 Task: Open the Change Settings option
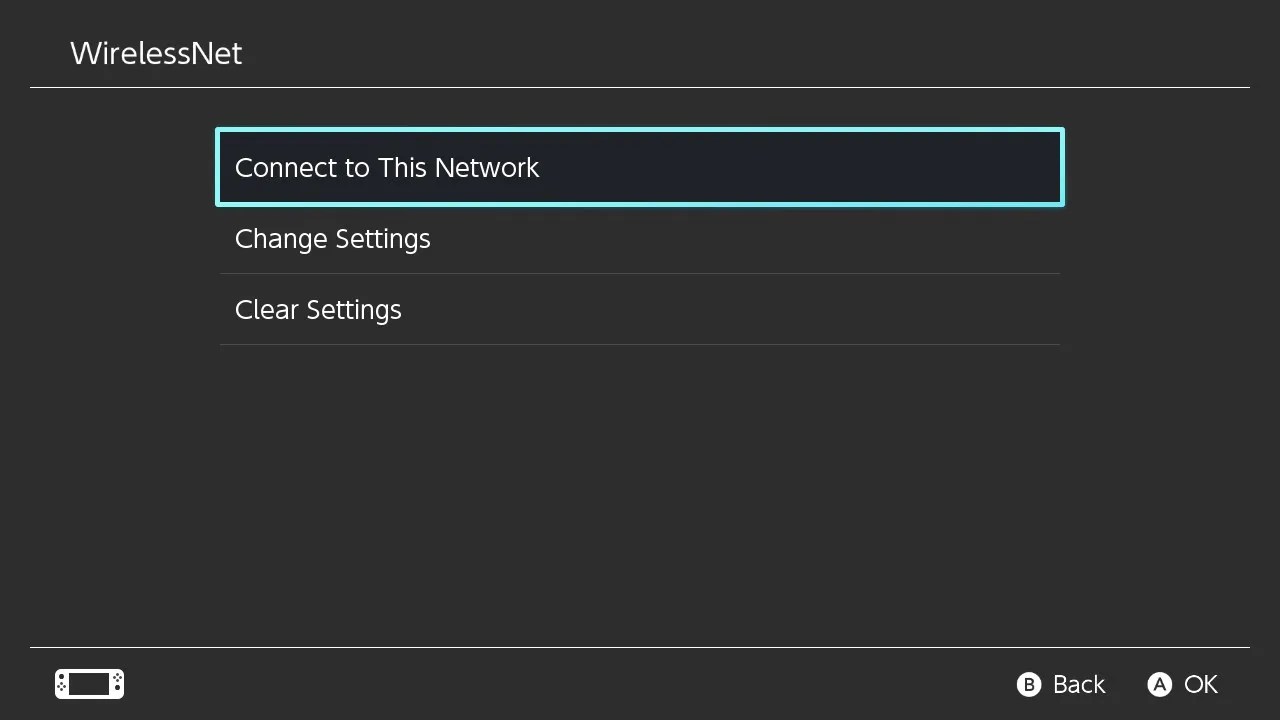[640, 239]
